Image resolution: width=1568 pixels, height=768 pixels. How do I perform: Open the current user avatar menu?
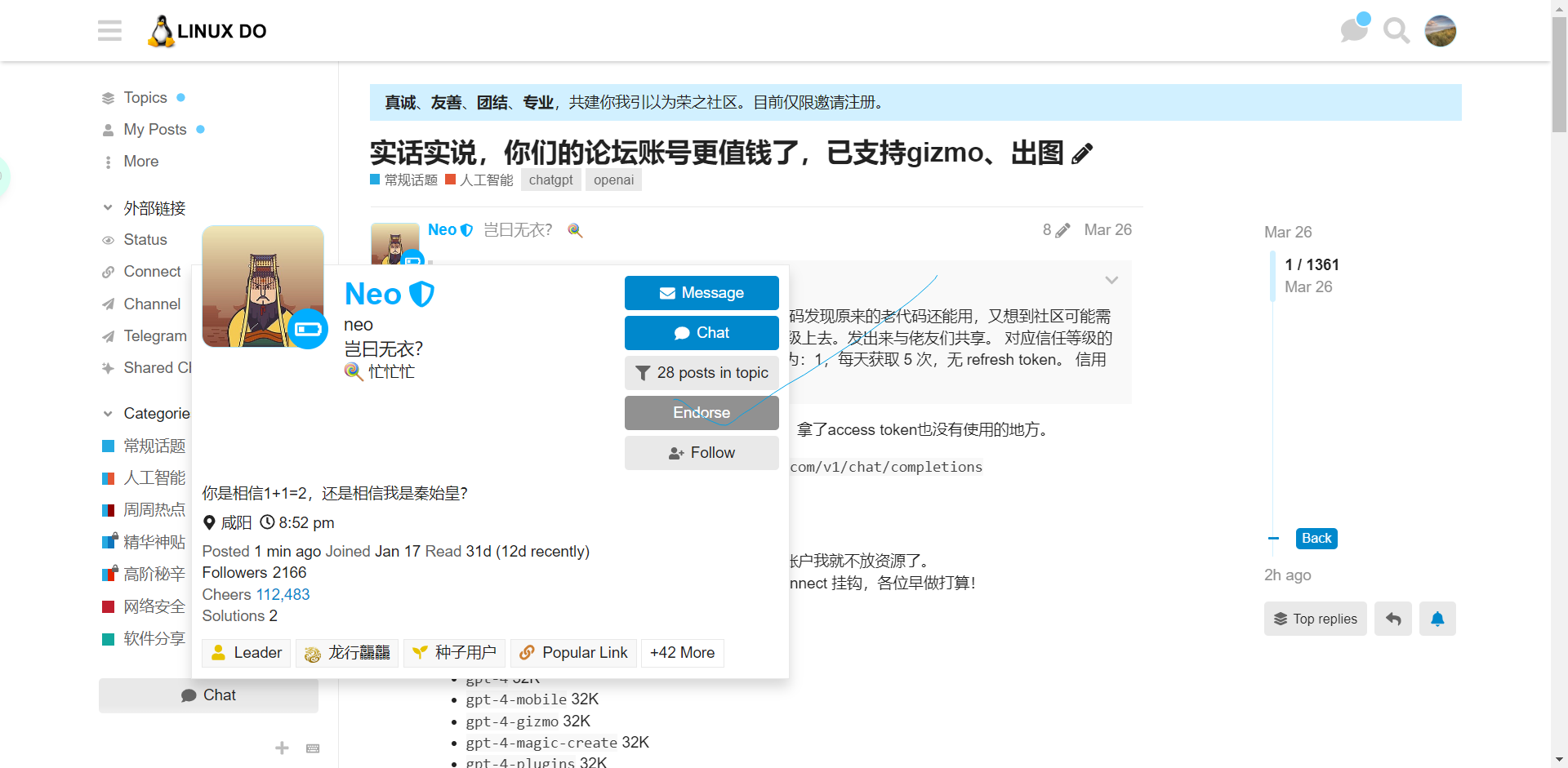click(x=1441, y=31)
